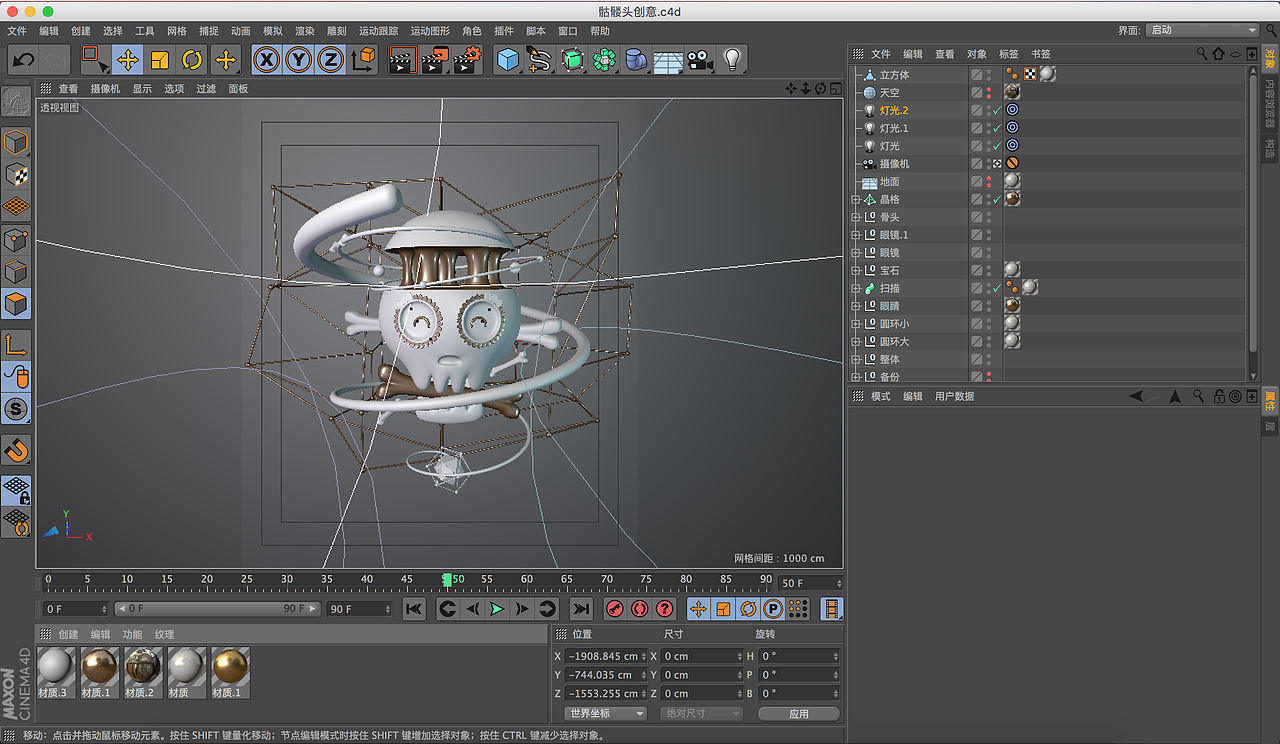Activate the Scale tool in top toolbar
This screenshot has height=744, width=1280.
pos(160,60)
